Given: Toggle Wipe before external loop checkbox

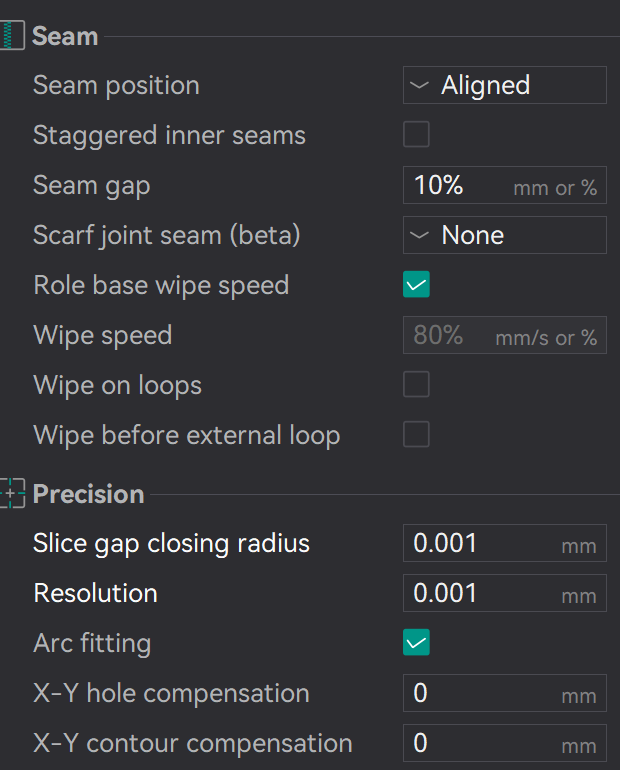Looking at the screenshot, I should [x=416, y=435].
